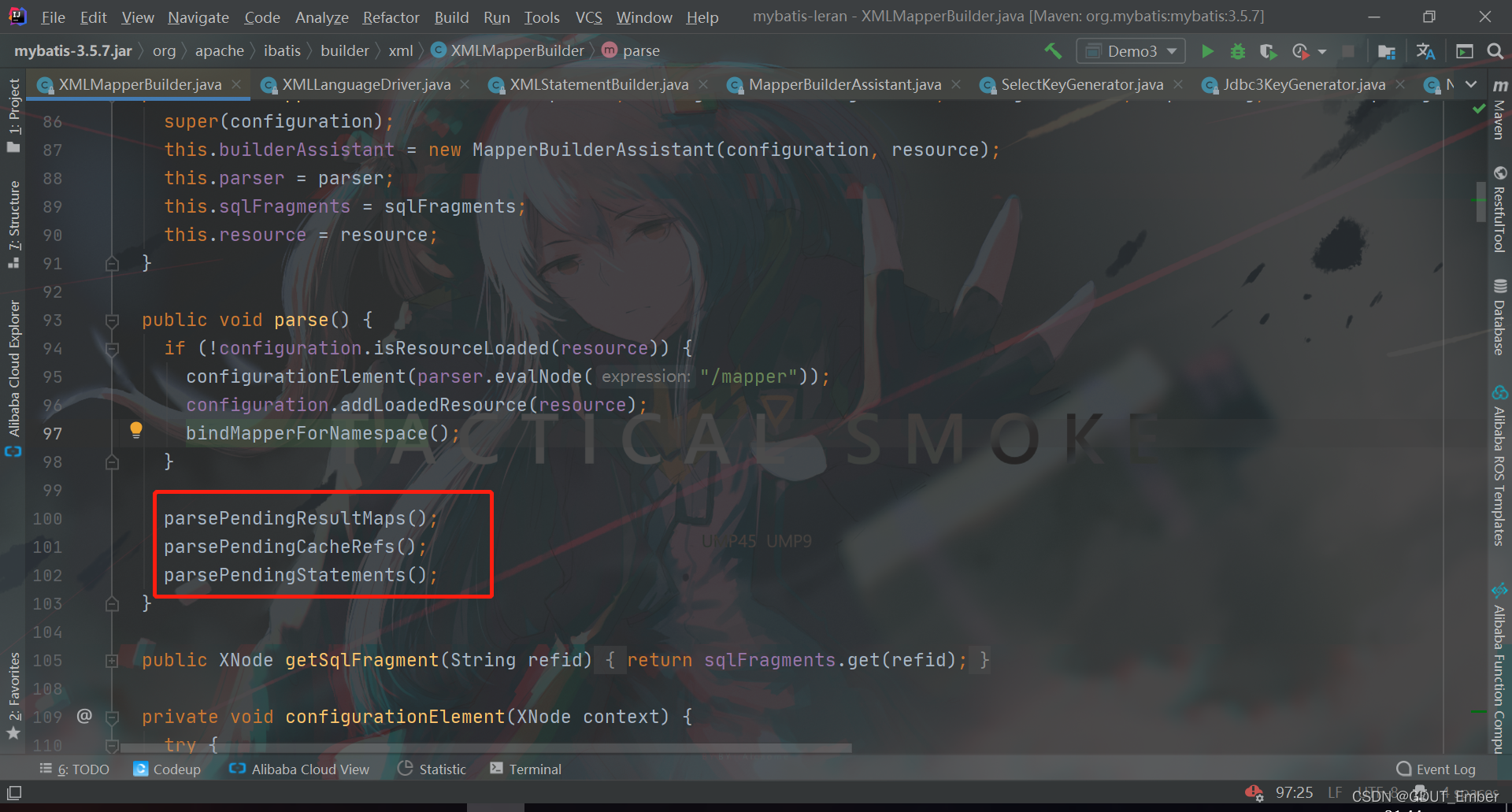Open the VCS menu
This screenshot has height=812, width=1512.
coord(588,17)
